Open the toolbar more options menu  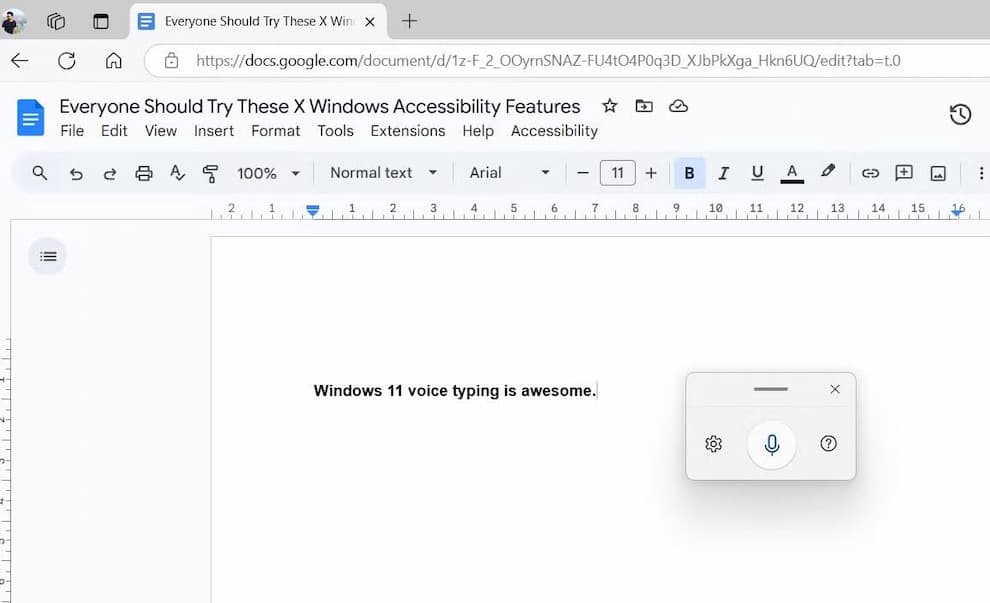[981, 173]
